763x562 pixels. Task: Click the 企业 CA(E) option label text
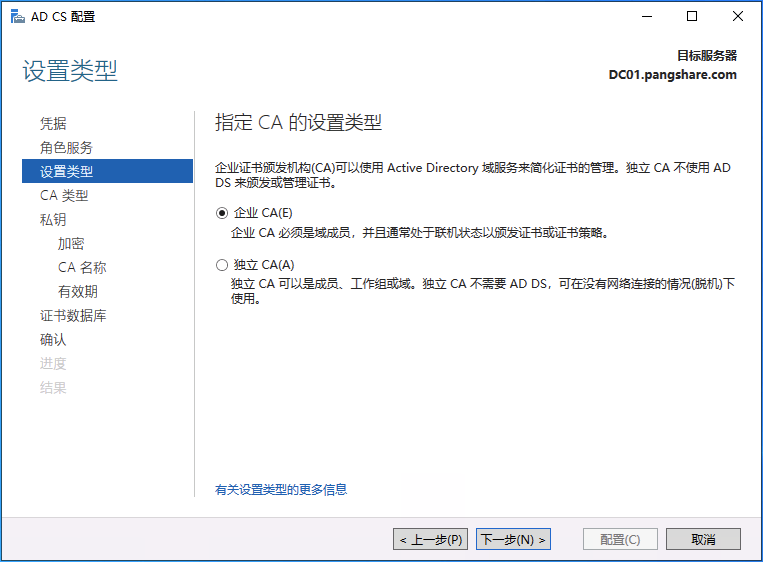tap(263, 213)
